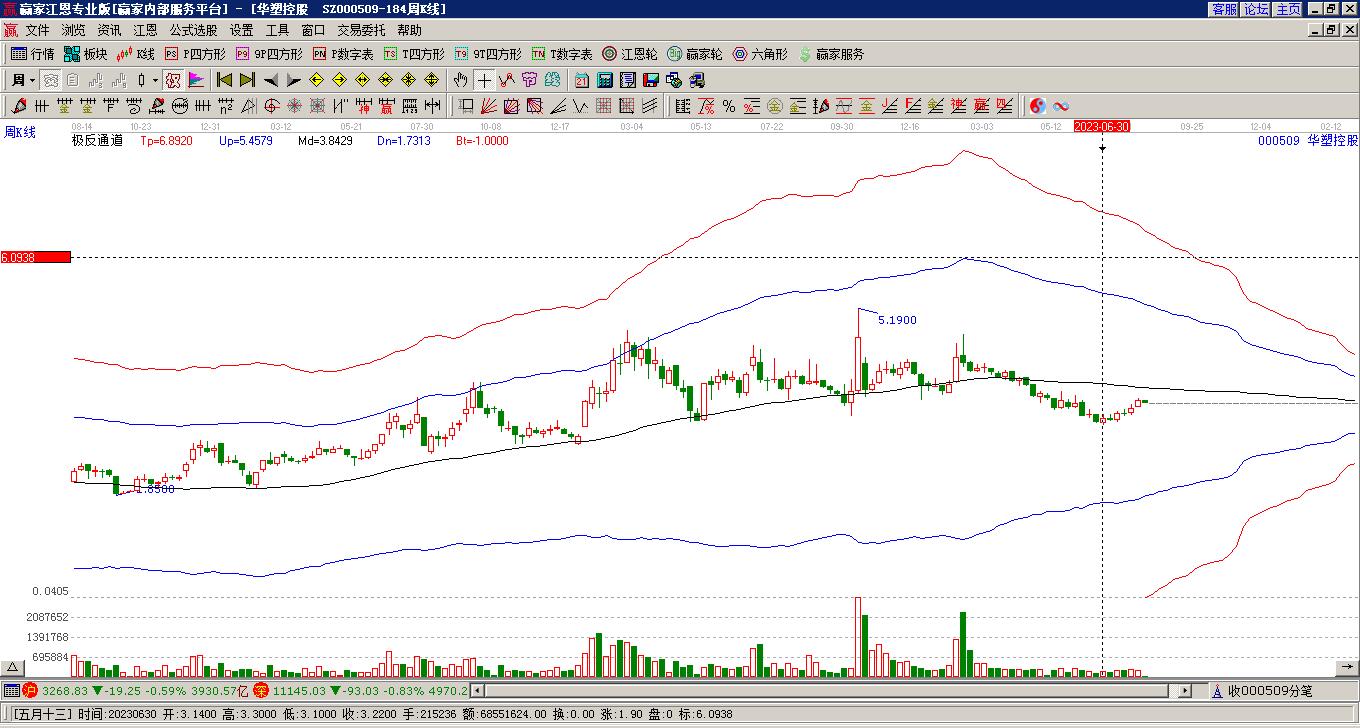
Task: Toggle the colored flag indicator button
Action: click(x=196, y=80)
